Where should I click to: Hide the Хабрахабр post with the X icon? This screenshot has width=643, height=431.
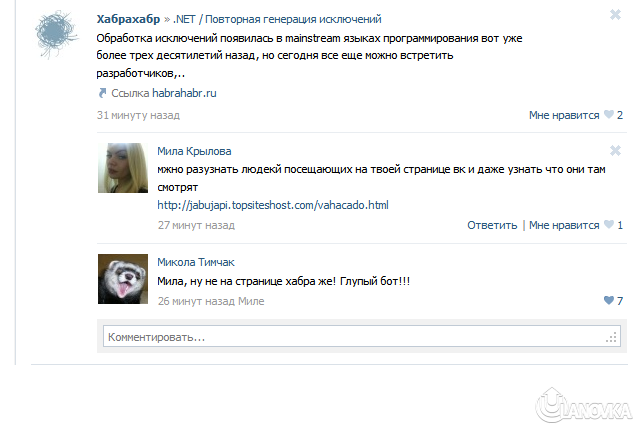pyautogui.click(x=615, y=15)
